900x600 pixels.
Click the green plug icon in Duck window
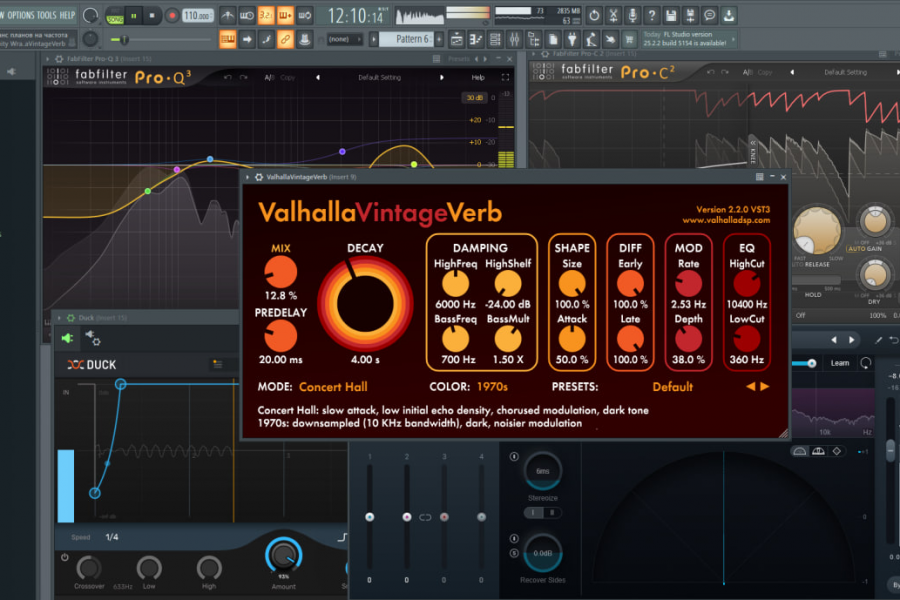tap(67, 338)
